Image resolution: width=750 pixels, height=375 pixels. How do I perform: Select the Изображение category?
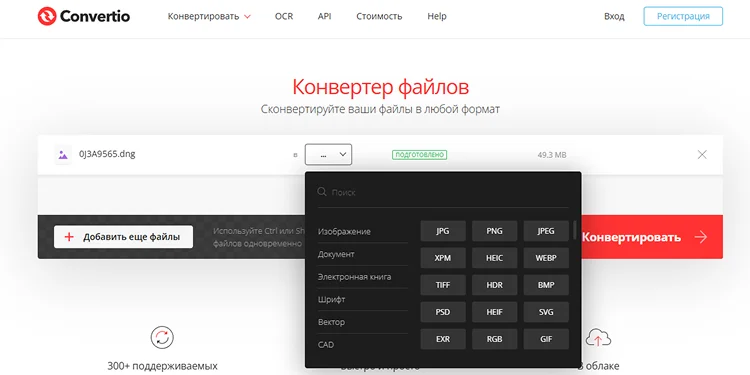pyautogui.click(x=344, y=232)
